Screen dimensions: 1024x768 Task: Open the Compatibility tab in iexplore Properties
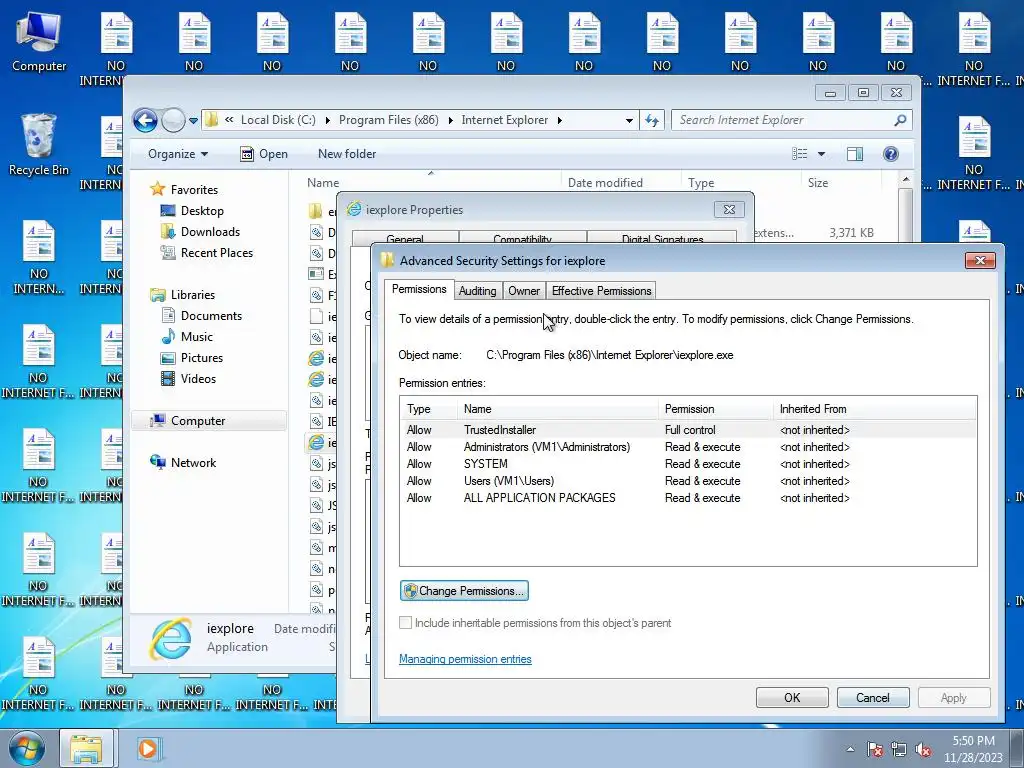(x=522, y=238)
